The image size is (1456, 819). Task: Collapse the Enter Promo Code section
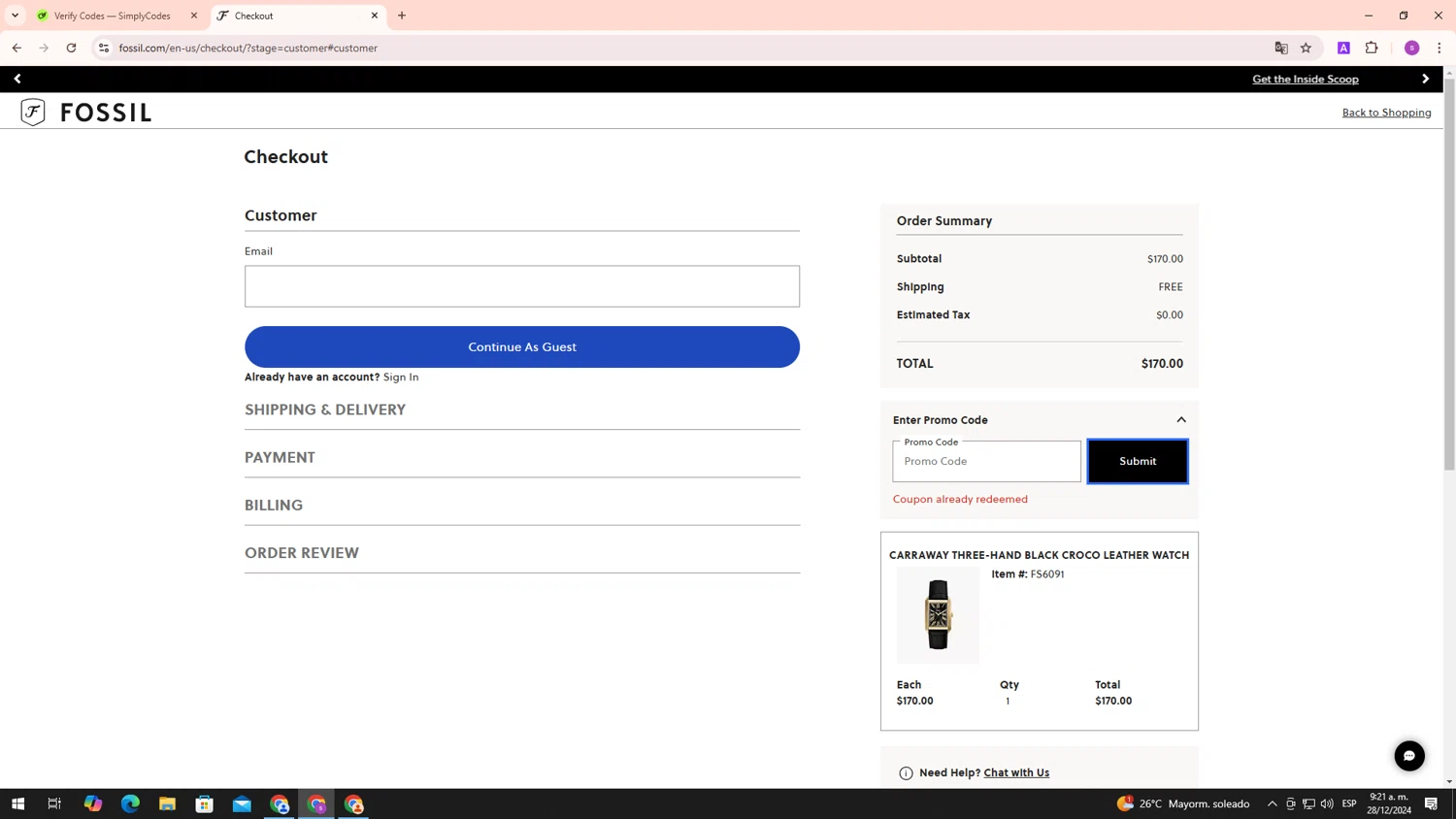pyautogui.click(x=1181, y=420)
